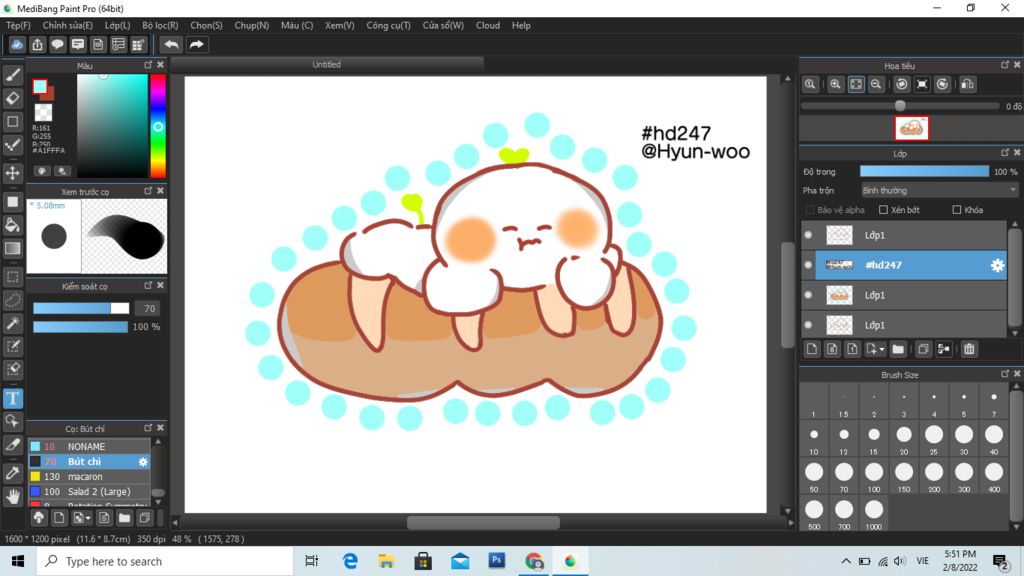Viewport: 1024px width, 576px height.
Task: Choose the Magic Wand selection tool
Action: (13, 323)
